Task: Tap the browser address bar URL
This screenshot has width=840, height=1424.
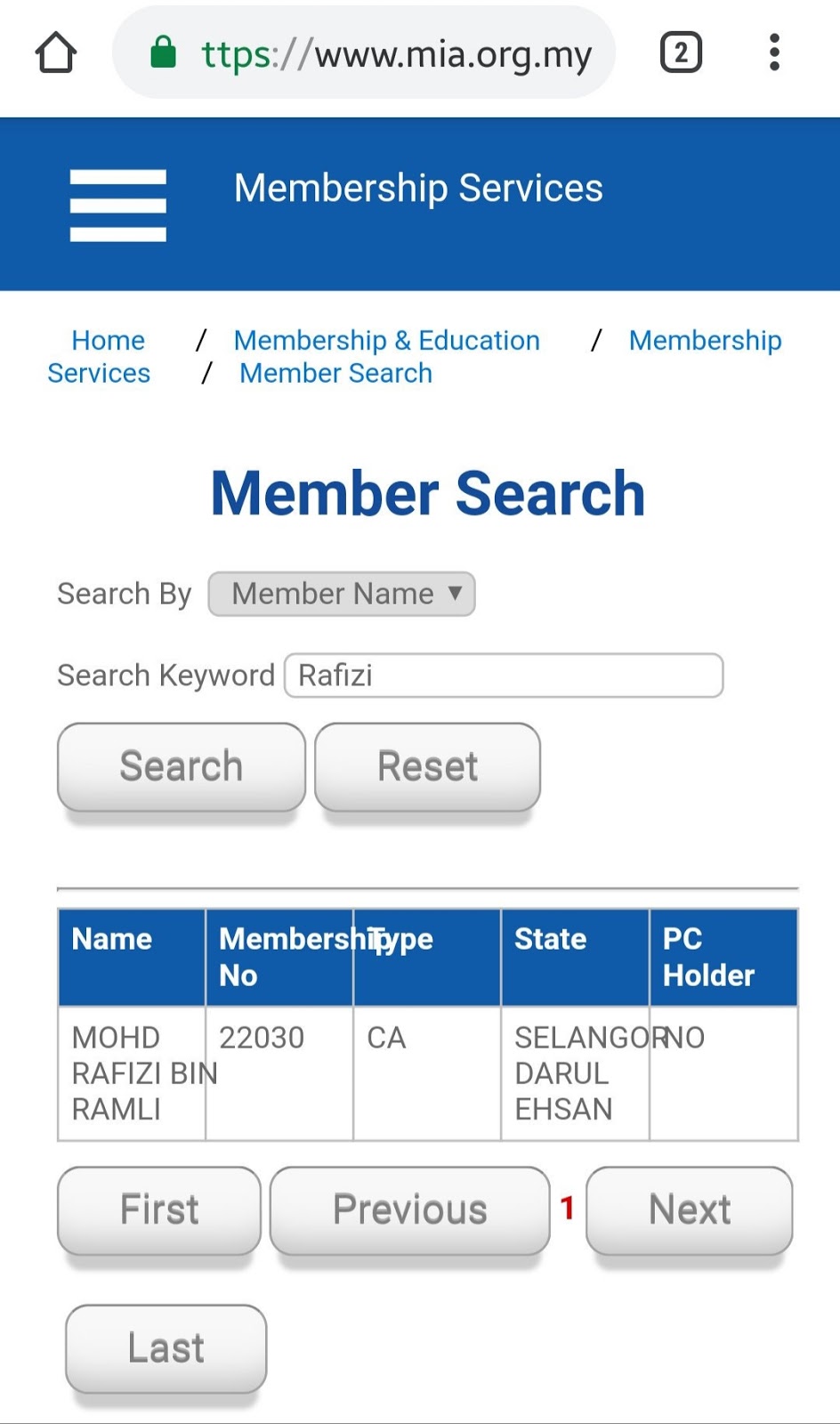Action: (396, 54)
